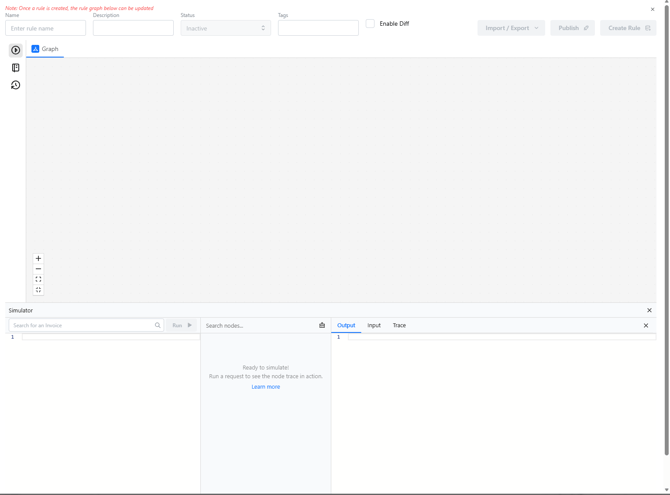Click the Publish button
This screenshot has height=495, width=670.
573,28
